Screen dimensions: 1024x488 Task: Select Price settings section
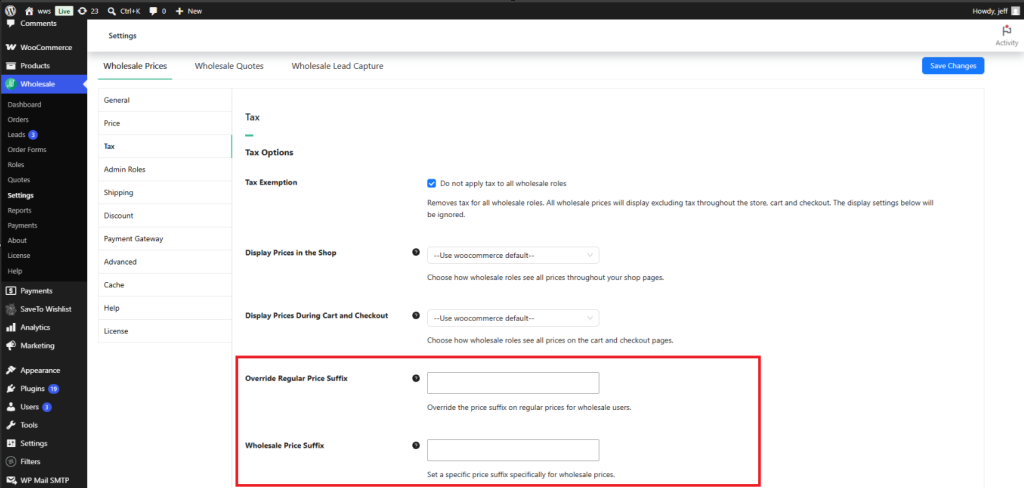point(165,123)
